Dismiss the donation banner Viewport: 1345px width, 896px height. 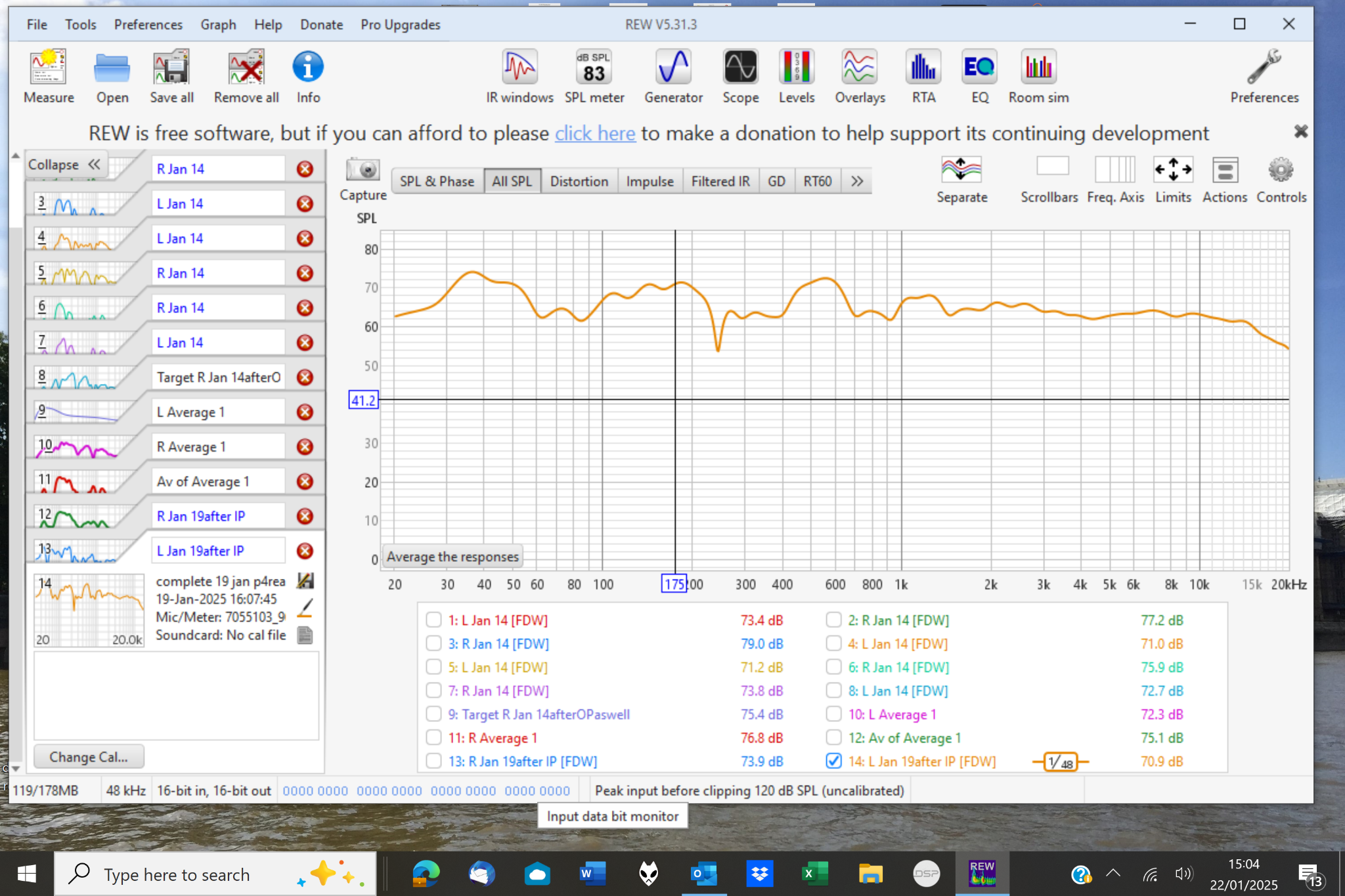1300,131
